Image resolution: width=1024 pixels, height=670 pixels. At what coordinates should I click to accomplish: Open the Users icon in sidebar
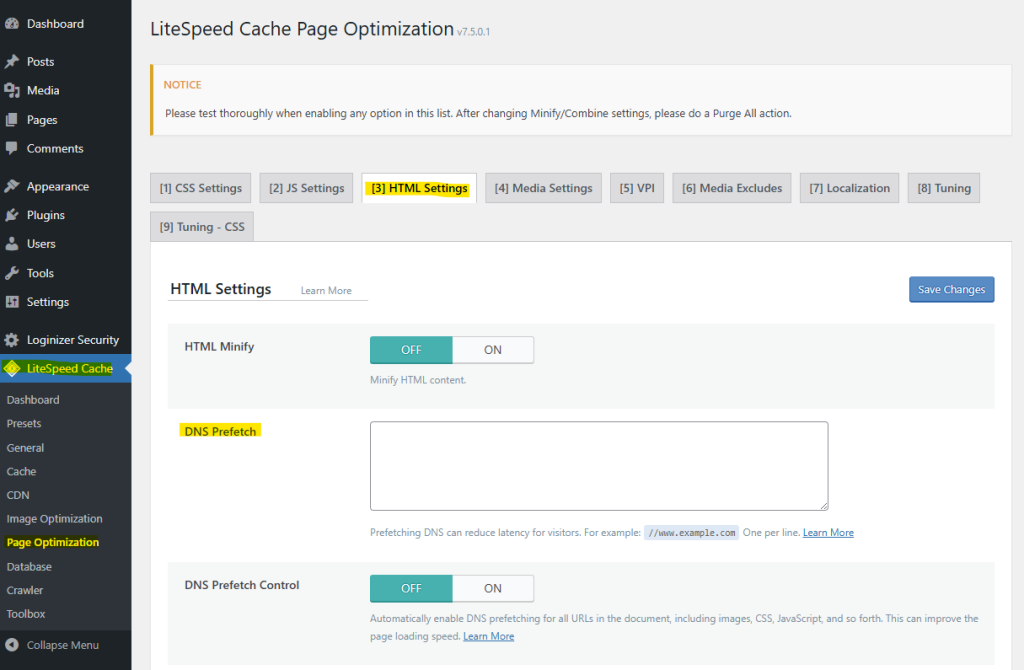click(x=12, y=243)
